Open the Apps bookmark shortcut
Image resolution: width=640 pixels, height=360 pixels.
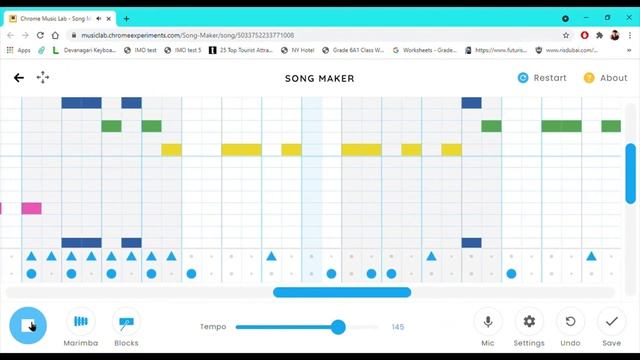tap(19, 50)
